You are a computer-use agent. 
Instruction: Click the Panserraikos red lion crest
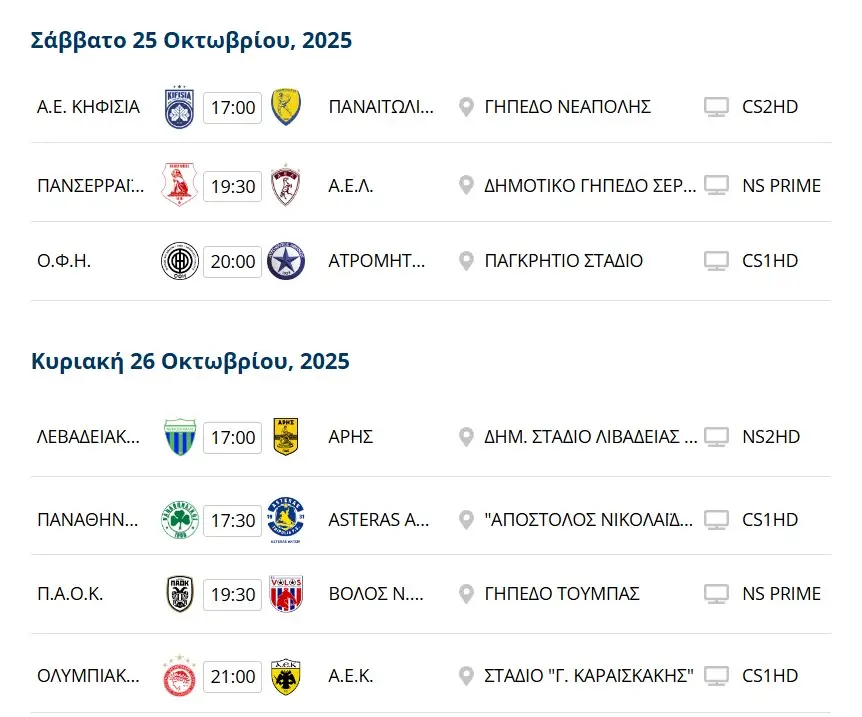180,185
